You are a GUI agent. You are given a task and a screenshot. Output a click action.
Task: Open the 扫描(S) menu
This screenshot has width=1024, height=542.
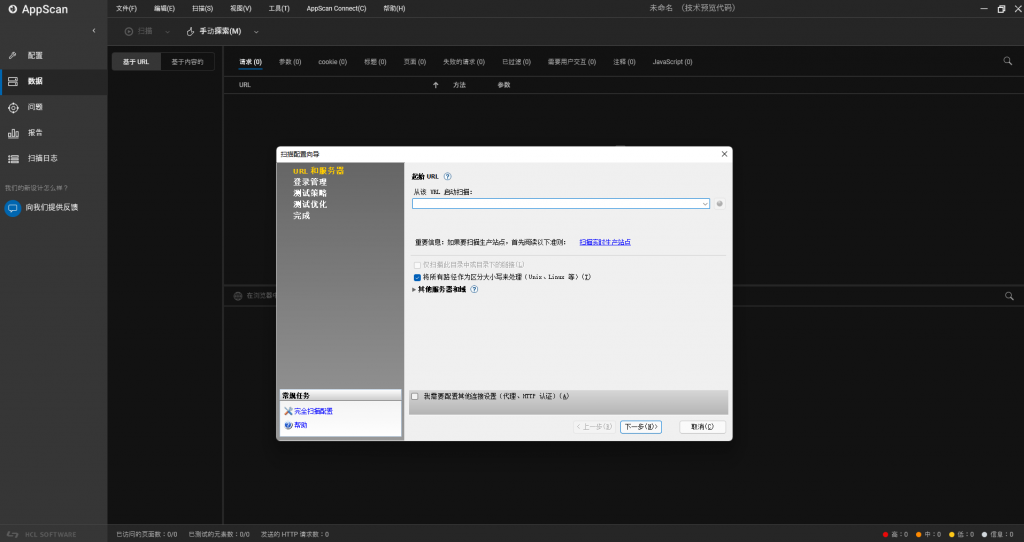(x=202, y=8)
